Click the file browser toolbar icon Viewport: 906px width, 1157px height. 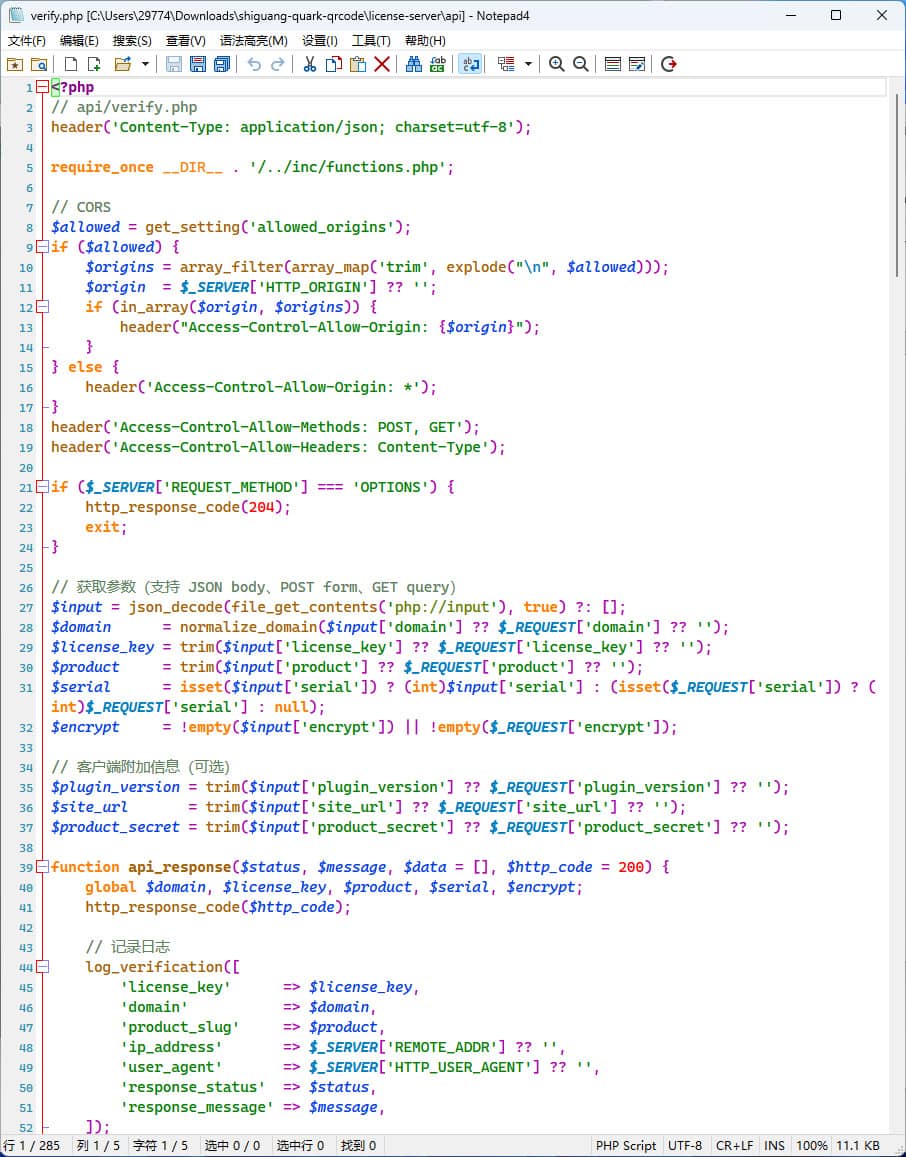(x=38, y=64)
